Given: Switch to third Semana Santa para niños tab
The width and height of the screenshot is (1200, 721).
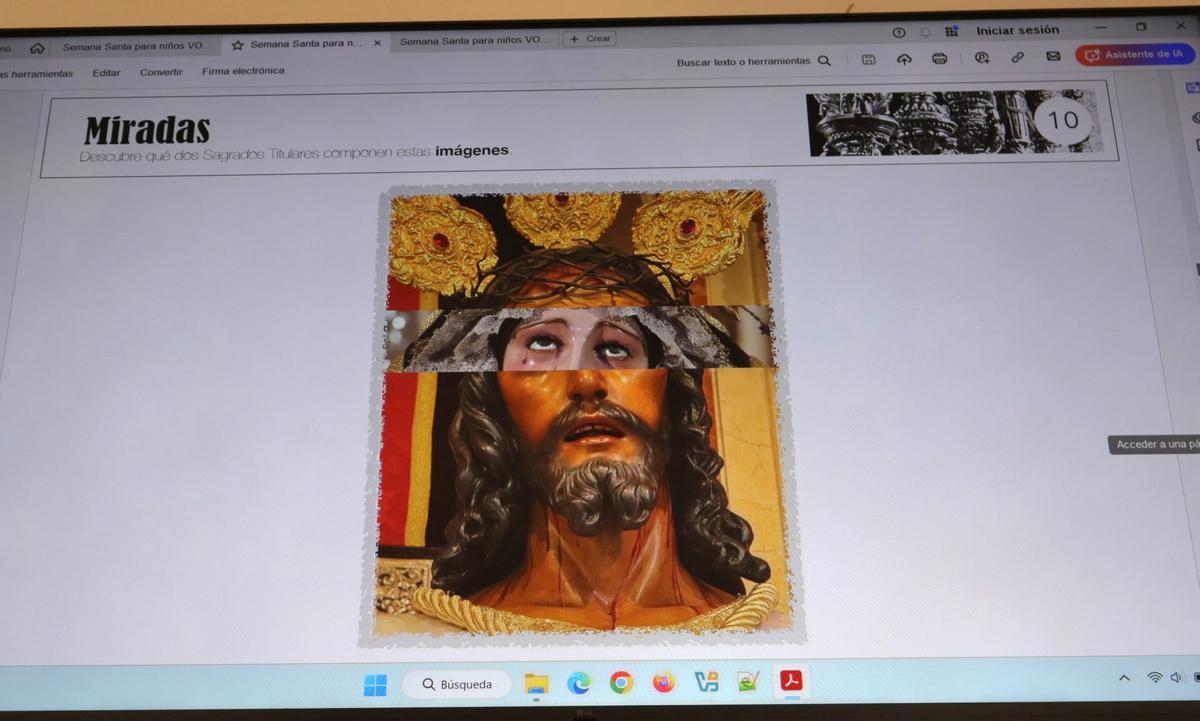Looking at the screenshot, I should tap(475, 41).
